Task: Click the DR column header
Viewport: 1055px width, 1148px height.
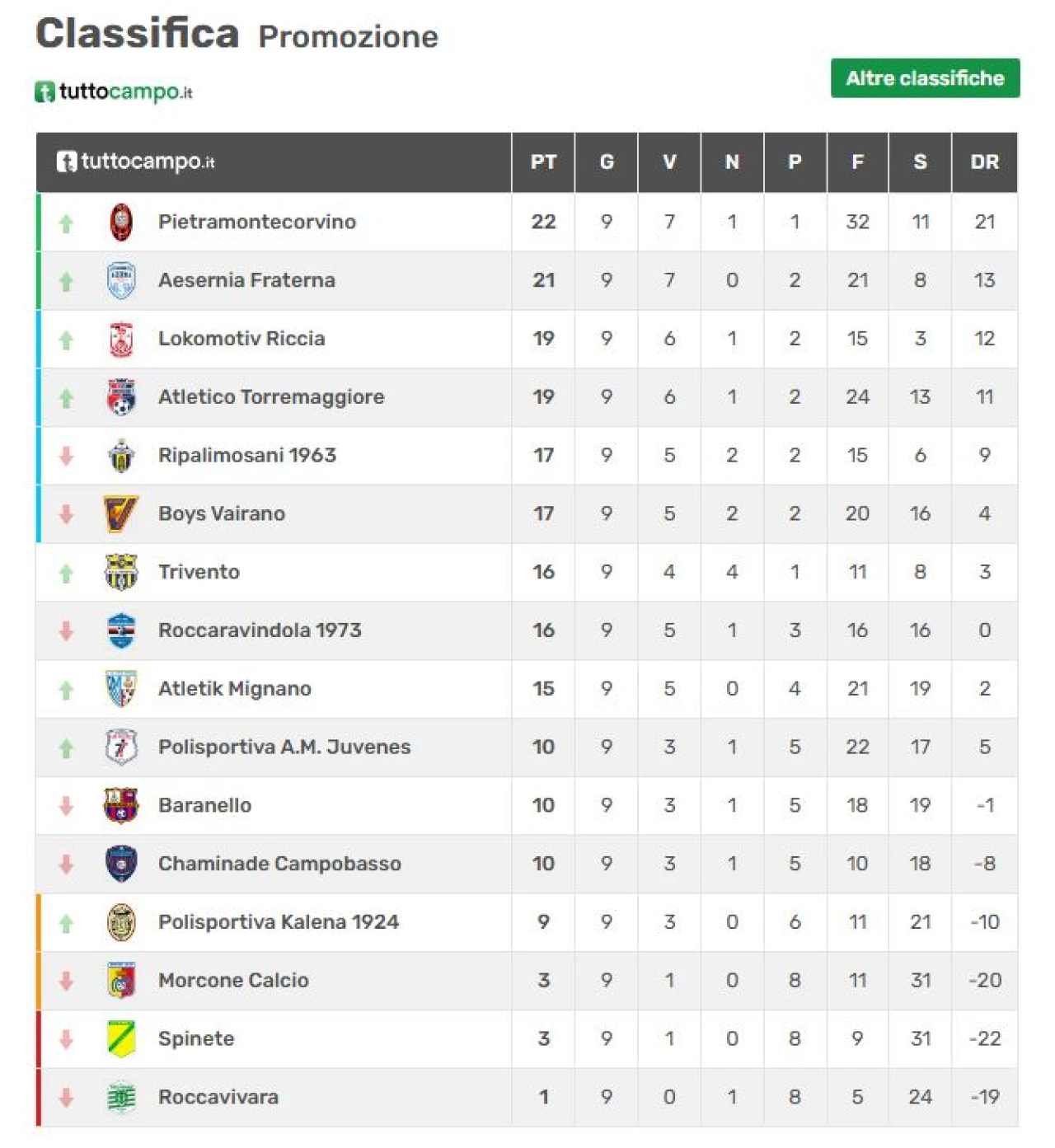Action: tap(984, 162)
